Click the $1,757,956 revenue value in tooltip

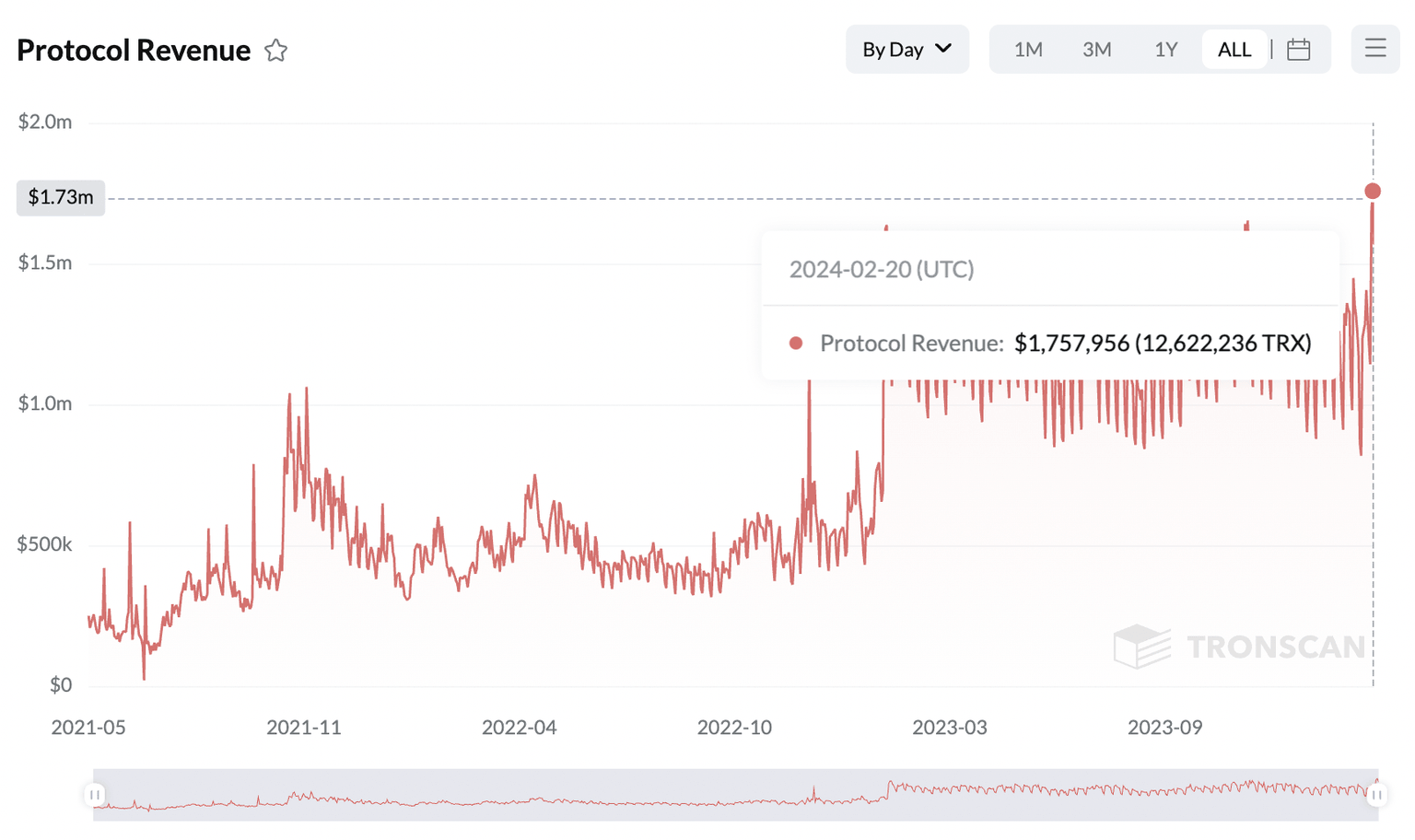(1071, 344)
